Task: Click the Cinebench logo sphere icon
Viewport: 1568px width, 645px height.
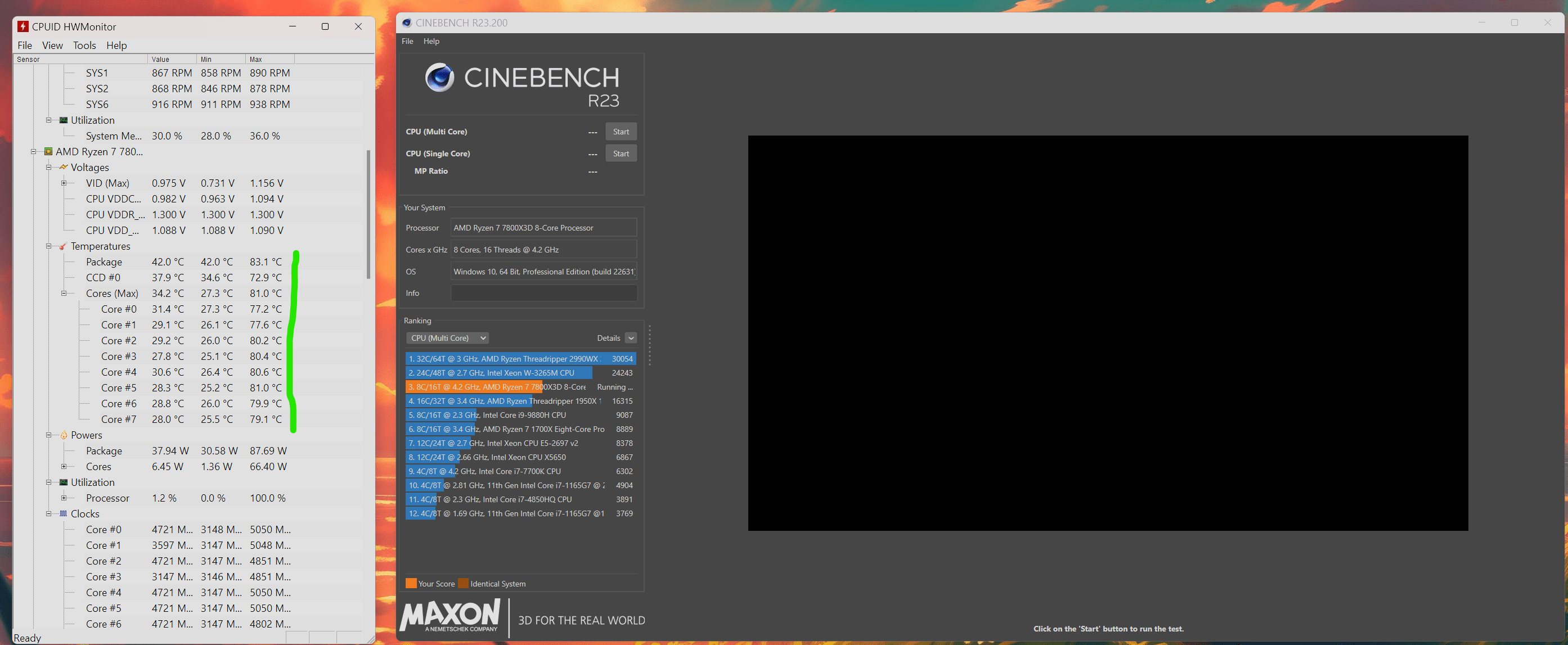Action: [439, 77]
